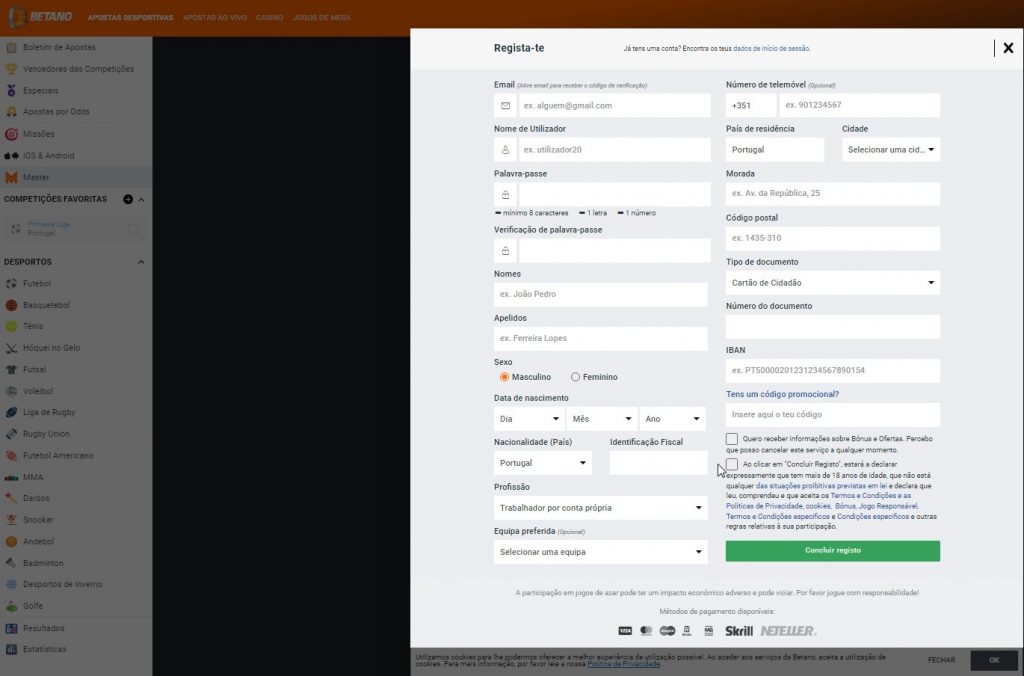Open the Mês birth date dropdown
The image size is (1024, 676).
click(x=601, y=419)
